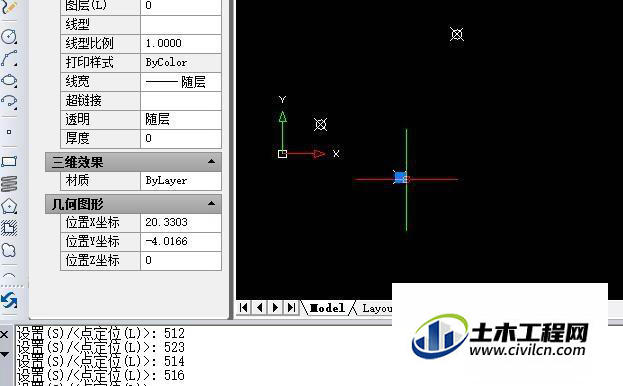This screenshot has height=386, width=623.
Task: Open the 线宽 随层 dropdown
Action: tap(181, 81)
